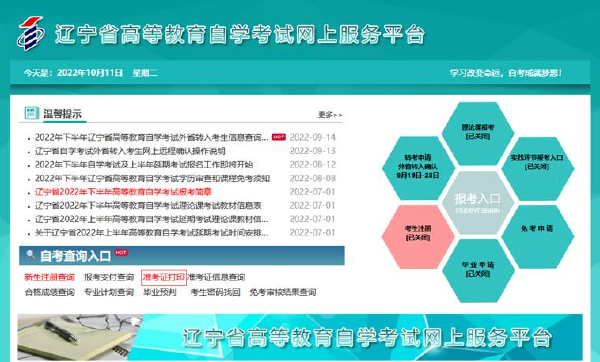This screenshot has height=362, width=600.
Task: Click the 温馨提示 notice board icon
Action: 31,113
